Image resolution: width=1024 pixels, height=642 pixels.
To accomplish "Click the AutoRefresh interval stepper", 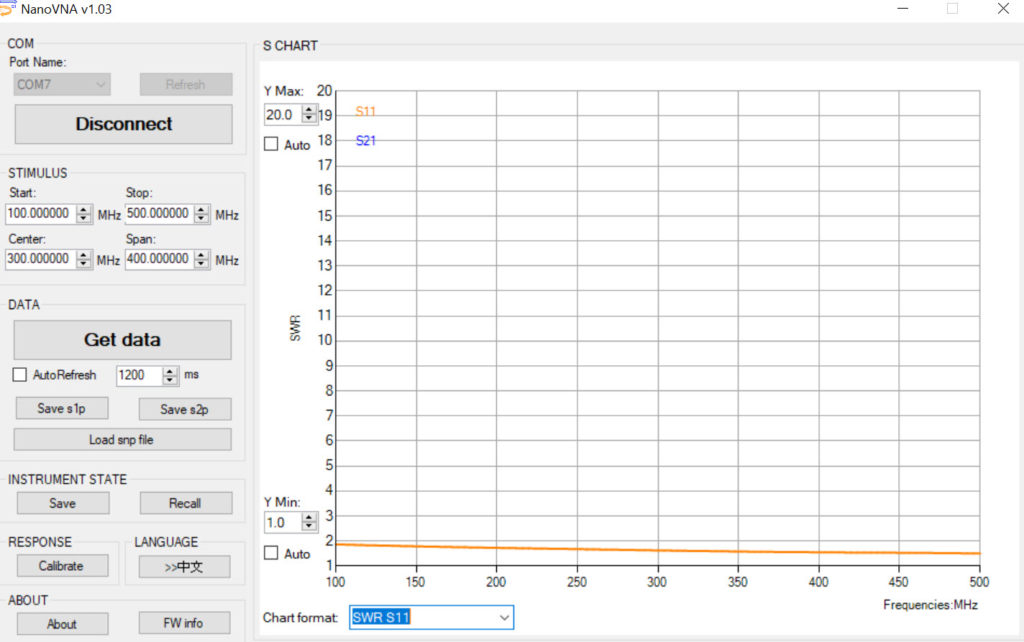I will [x=170, y=375].
